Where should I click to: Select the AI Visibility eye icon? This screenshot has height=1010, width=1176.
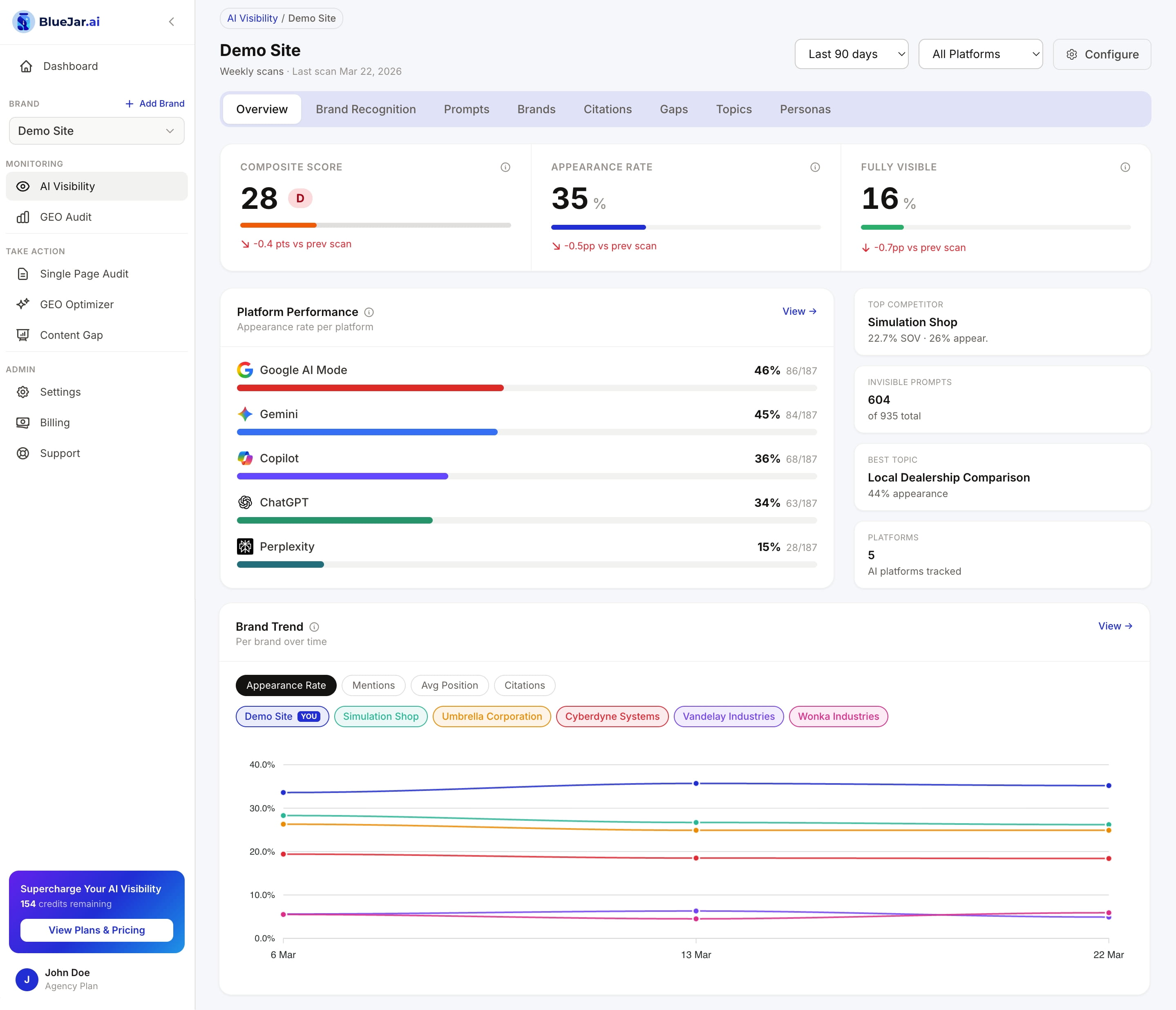pyautogui.click(x=23, y=186)
